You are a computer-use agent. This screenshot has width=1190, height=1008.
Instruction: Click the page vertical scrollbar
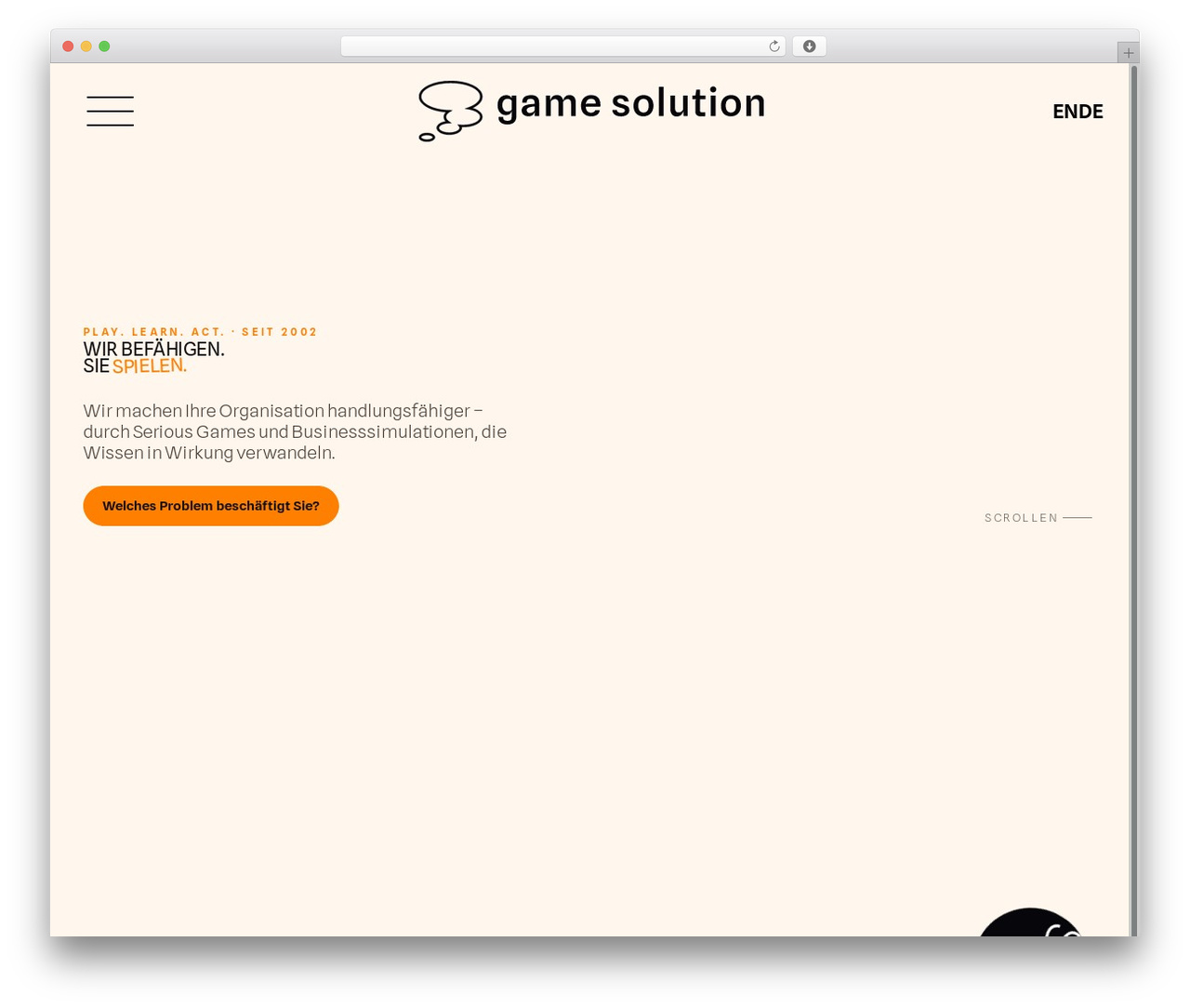(1133, 499)
